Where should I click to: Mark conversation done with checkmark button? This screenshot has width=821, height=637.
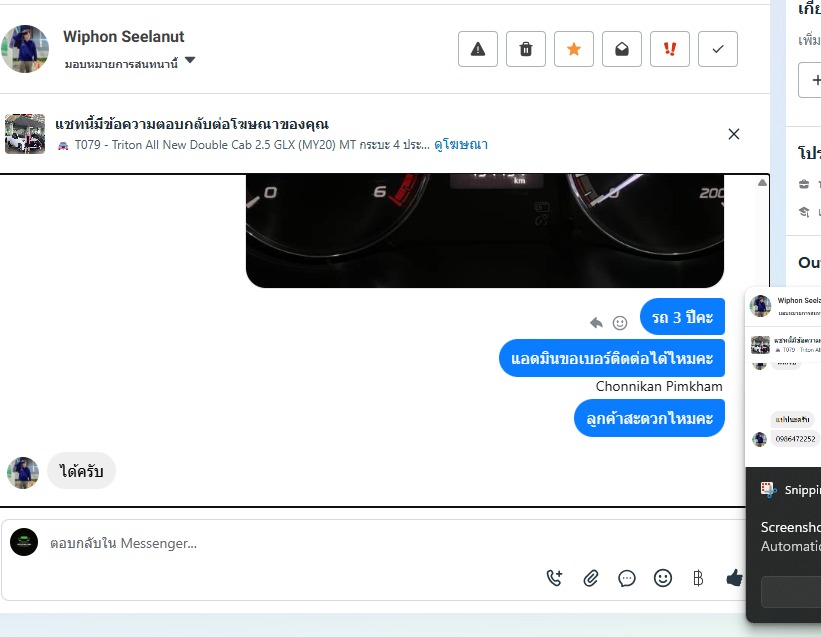718,49
